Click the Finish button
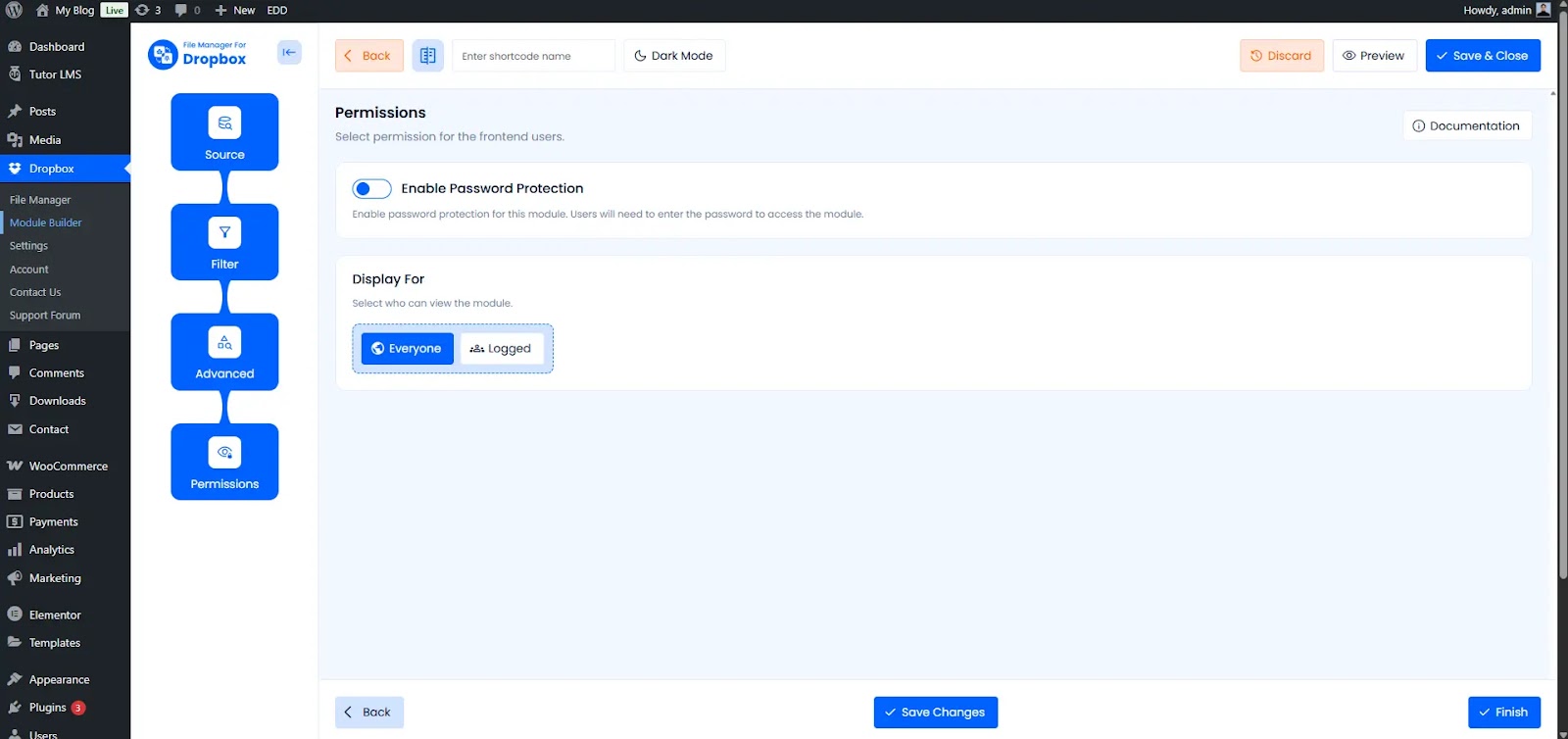Viewport: 1568px width, 739px height. (1504, 713)
